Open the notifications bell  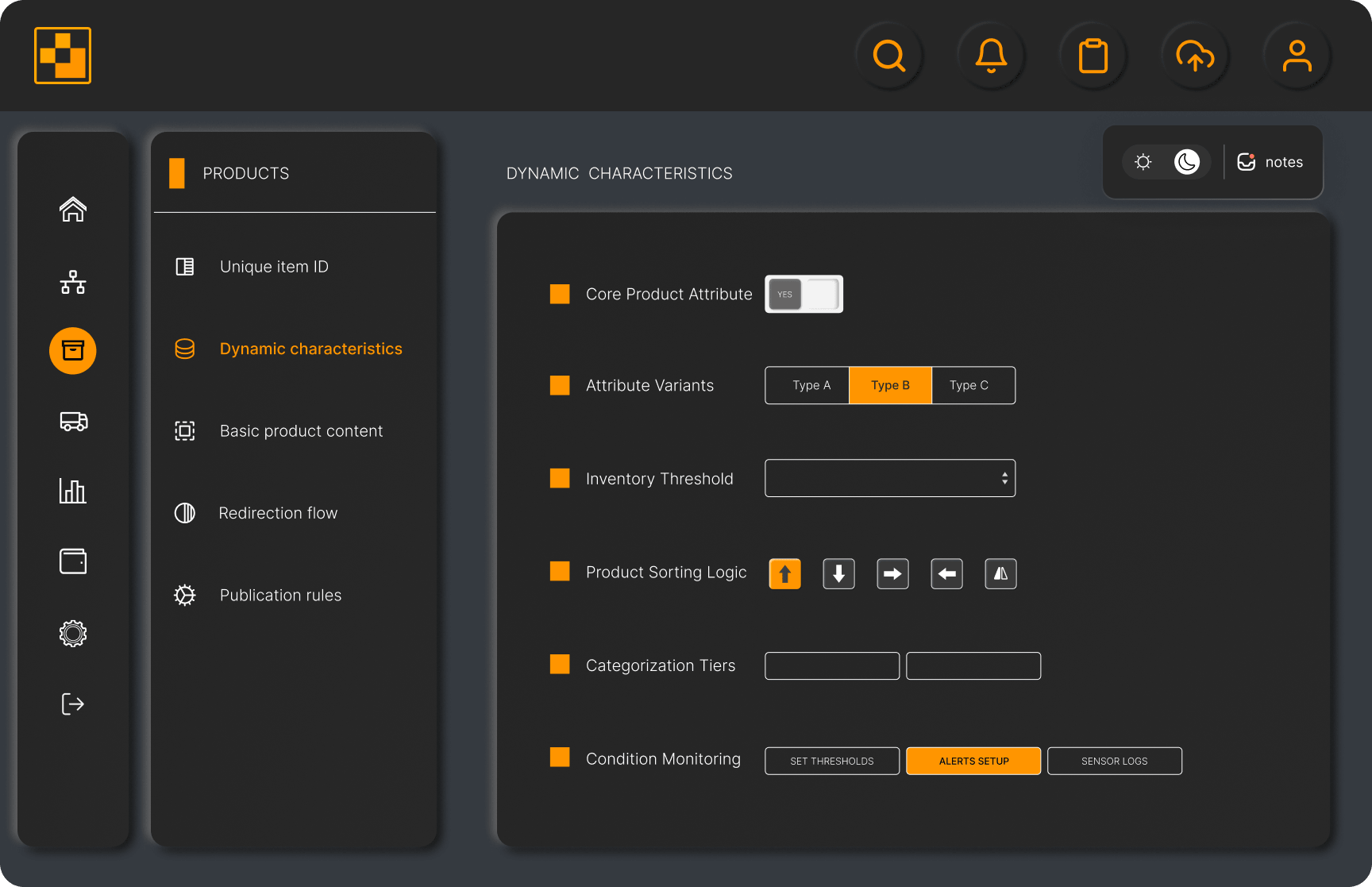[x=991, y=56]
